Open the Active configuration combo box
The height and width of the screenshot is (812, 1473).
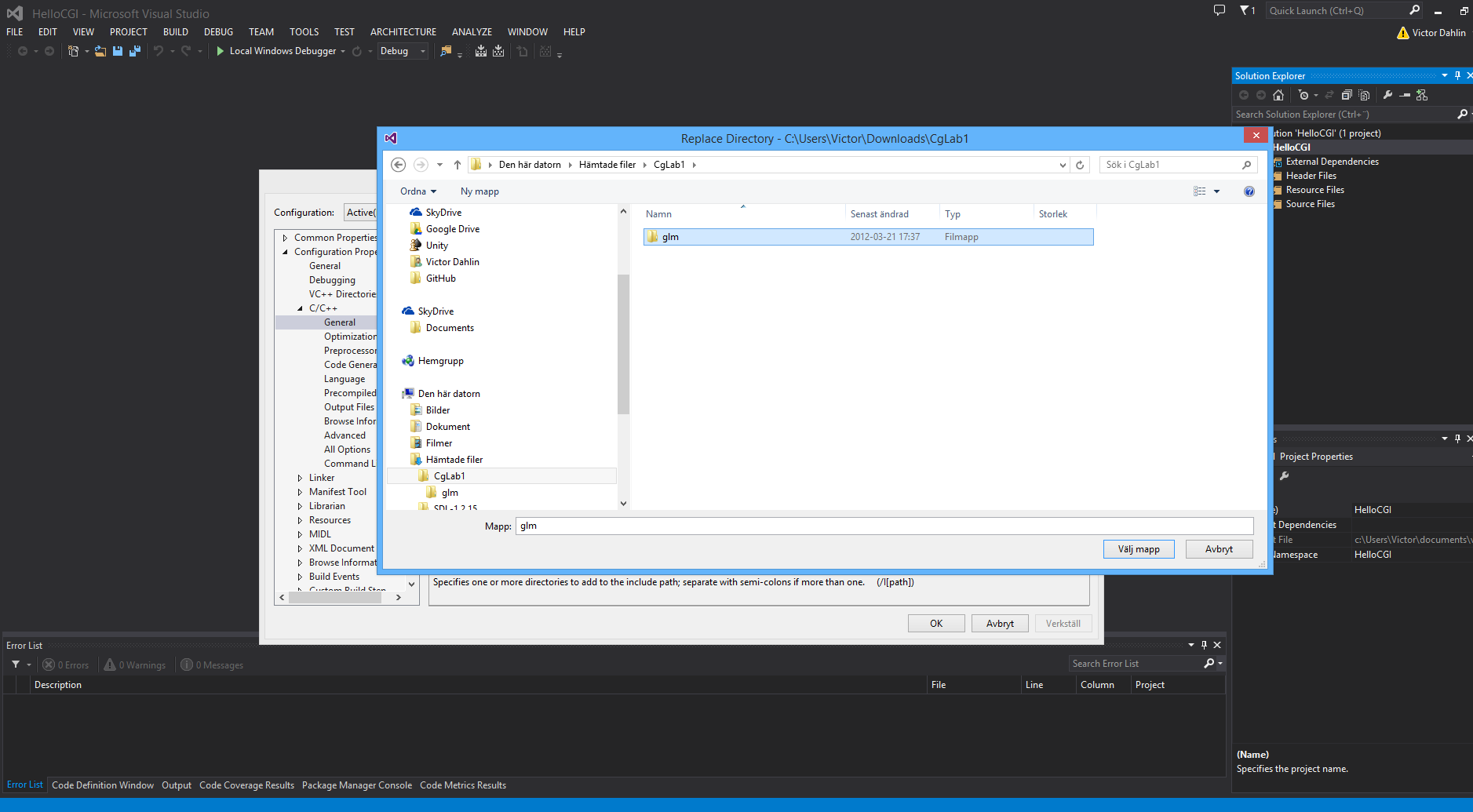click(361, 213)
